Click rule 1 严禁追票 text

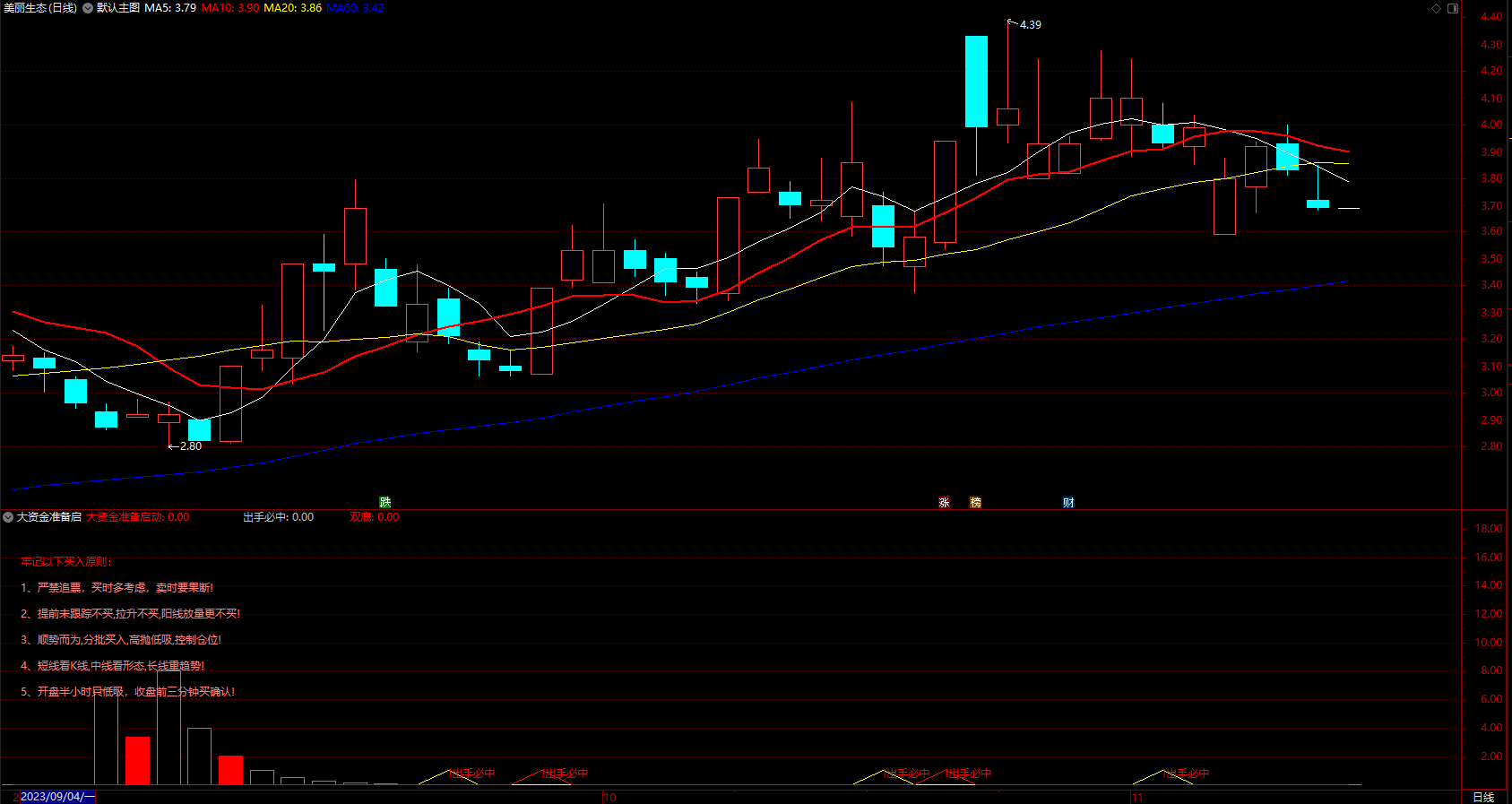tap(117, 588)
